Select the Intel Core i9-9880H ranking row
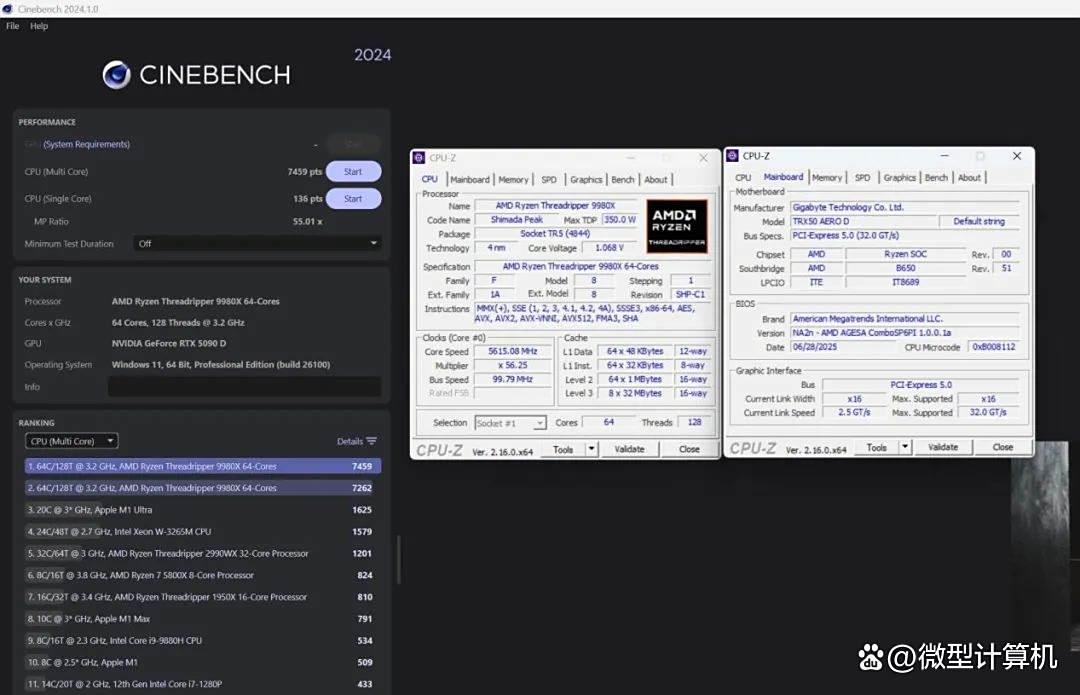 [x=202, y=641]
